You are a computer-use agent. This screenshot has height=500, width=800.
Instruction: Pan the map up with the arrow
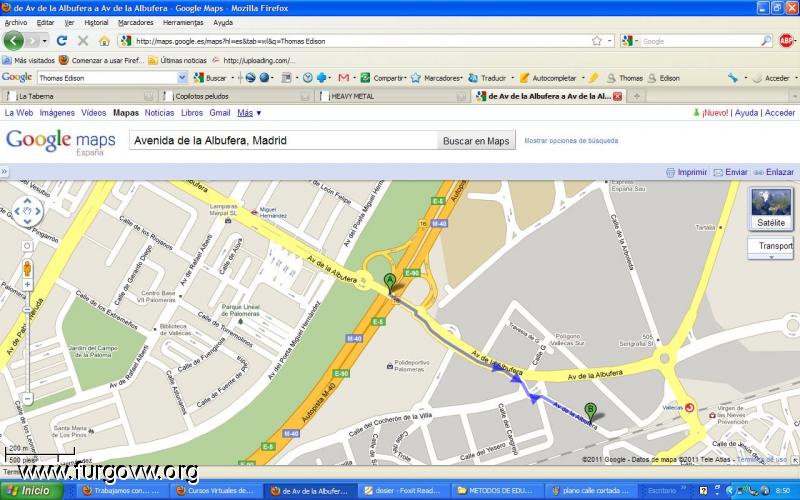point(27,200)
